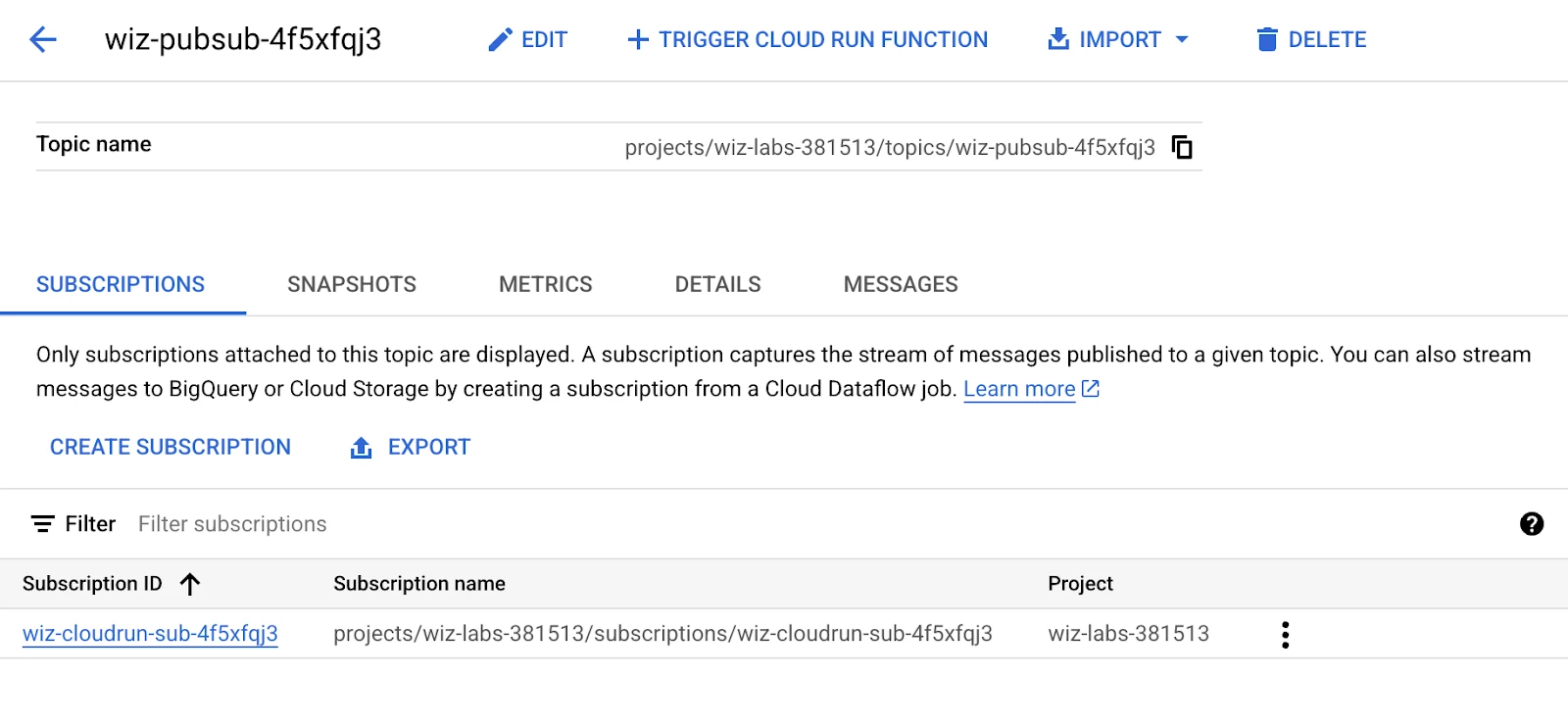Screen dimensions: 1568x724
Task: Click TRIGGER CLOUD RUN FUNCTION
Action: pyautogui.click(x=807, y=39)
